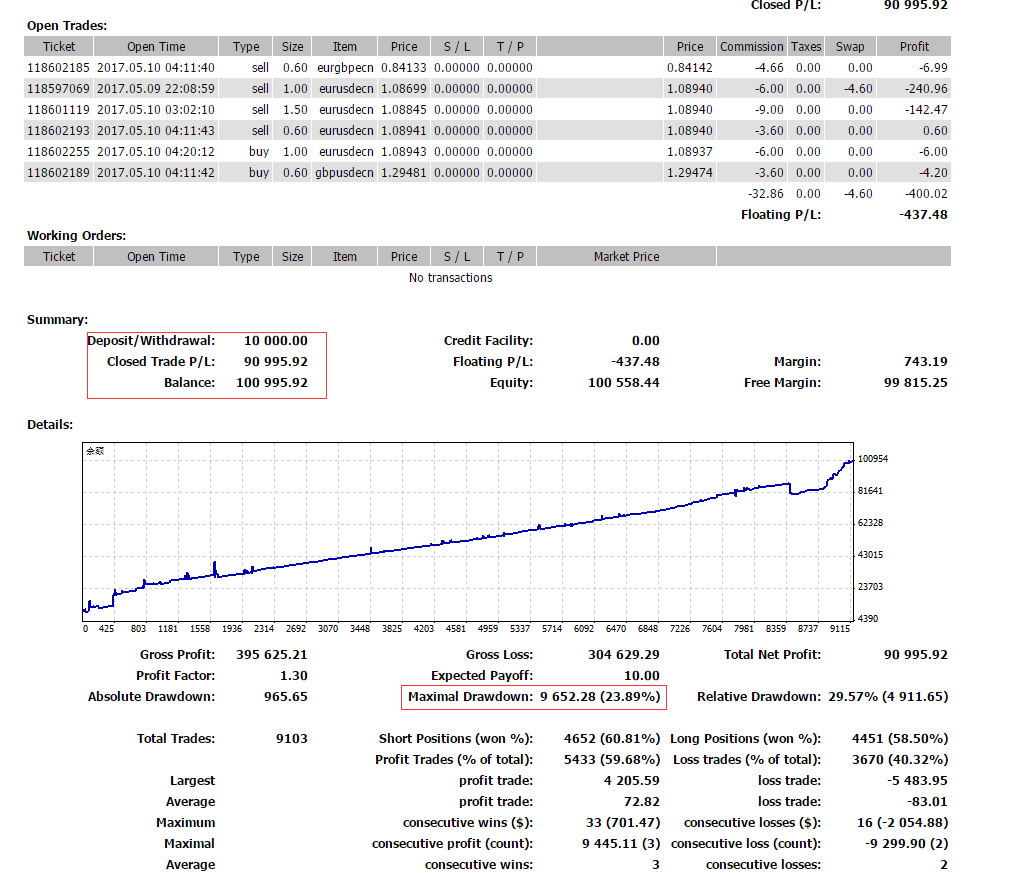The width and height of the screenshot is (1016, 873).
Task: Click the Deposit/Withdrawal amount 10 000.00
Action: (x=275, y=341)
